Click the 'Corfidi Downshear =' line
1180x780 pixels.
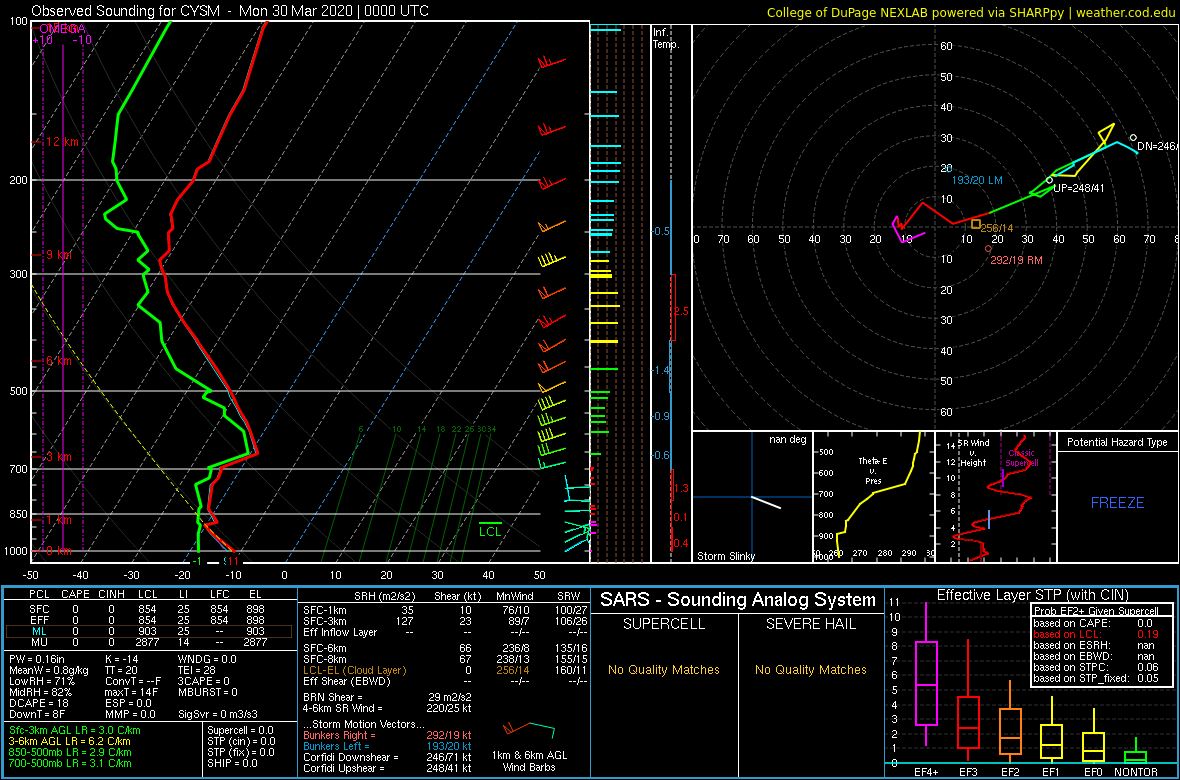coord(387,757)
